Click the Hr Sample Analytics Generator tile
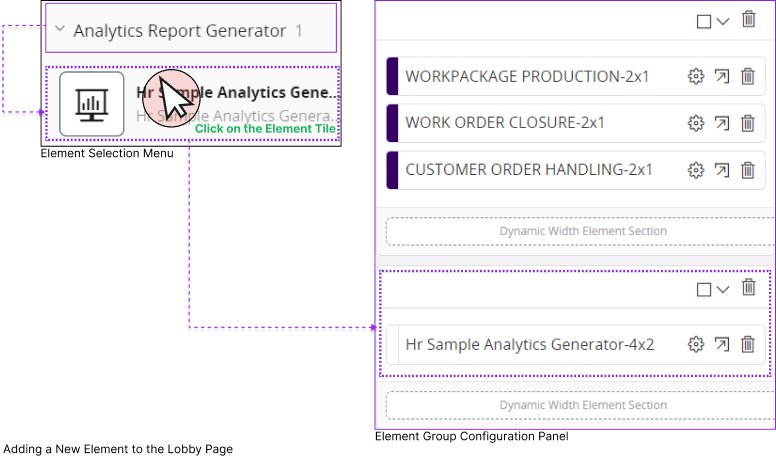Screen dimensions: 776x456 pos(190,103)
